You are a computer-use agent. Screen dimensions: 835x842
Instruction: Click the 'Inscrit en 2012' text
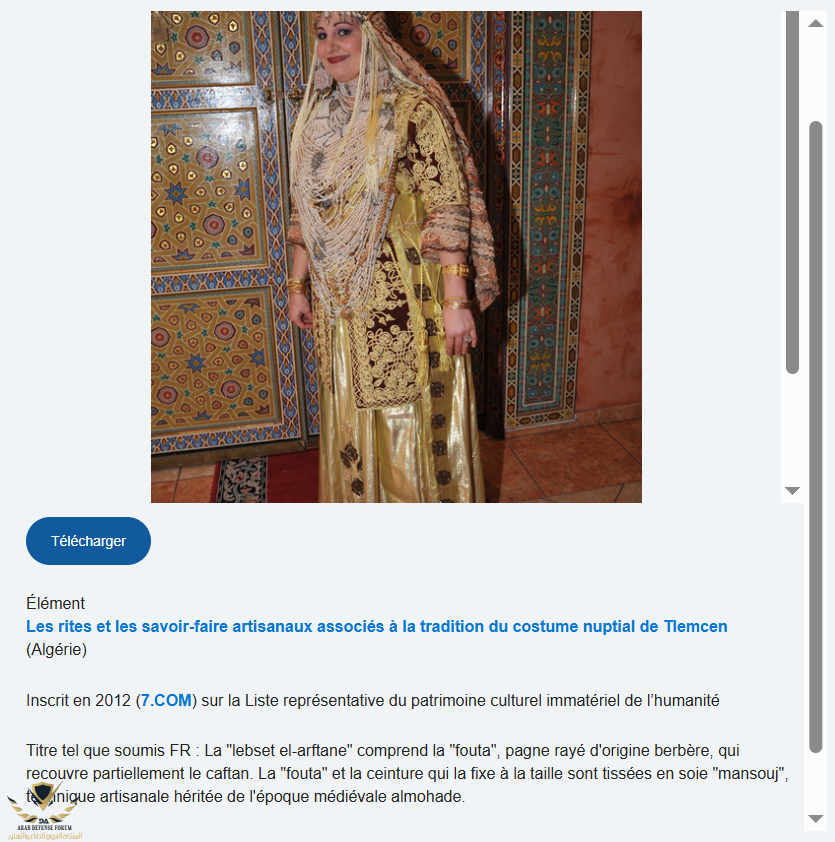[78, 701]
